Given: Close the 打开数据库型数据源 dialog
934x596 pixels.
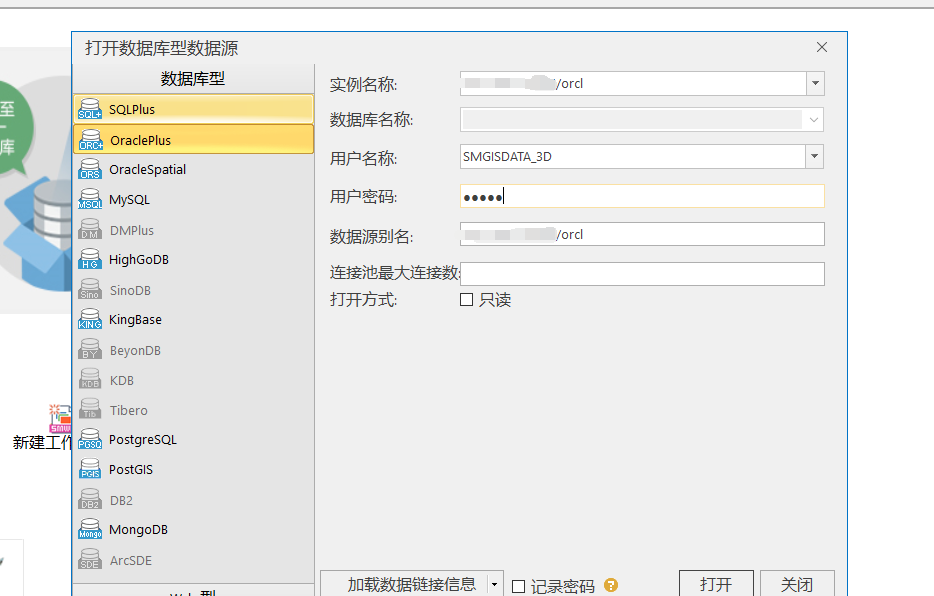Looking at the screenshot, I should tap(822, 47).
